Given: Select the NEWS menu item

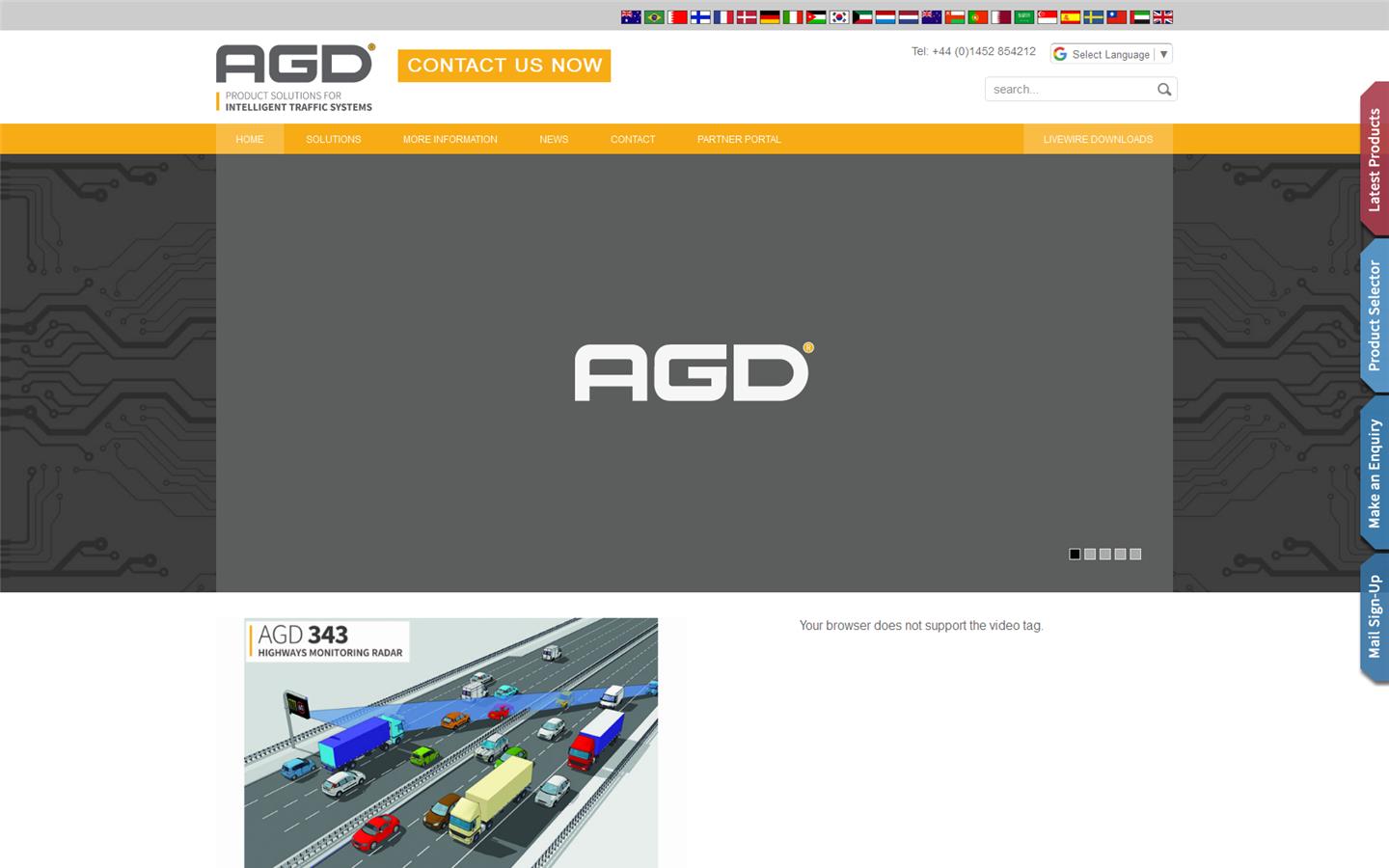Looking at the screenshot, I should pos(554,139).
